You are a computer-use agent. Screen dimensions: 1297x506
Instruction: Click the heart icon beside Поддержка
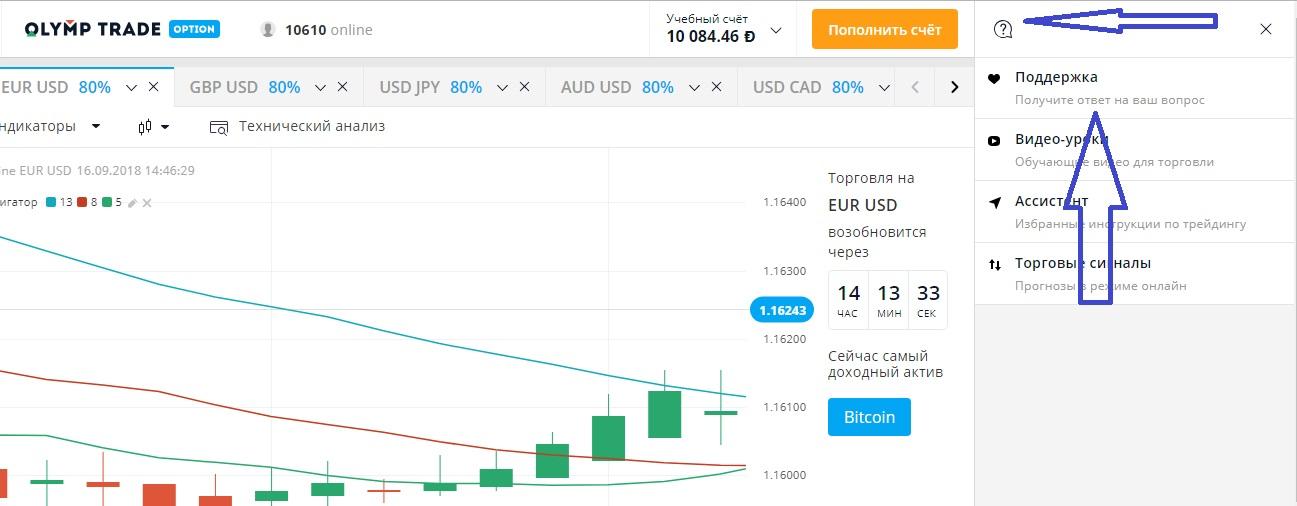(994, 78)
